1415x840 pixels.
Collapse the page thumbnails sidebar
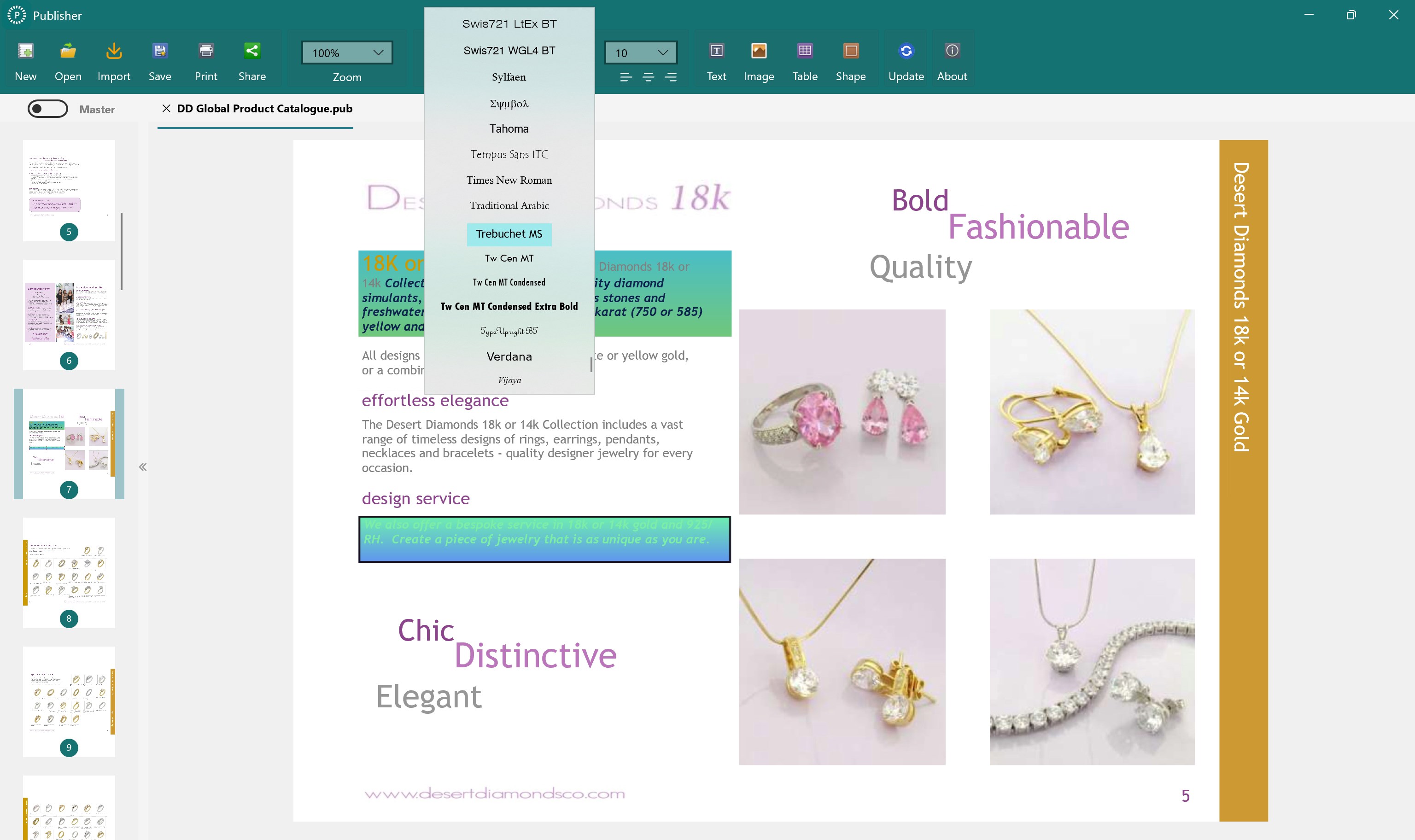(143, 467)
